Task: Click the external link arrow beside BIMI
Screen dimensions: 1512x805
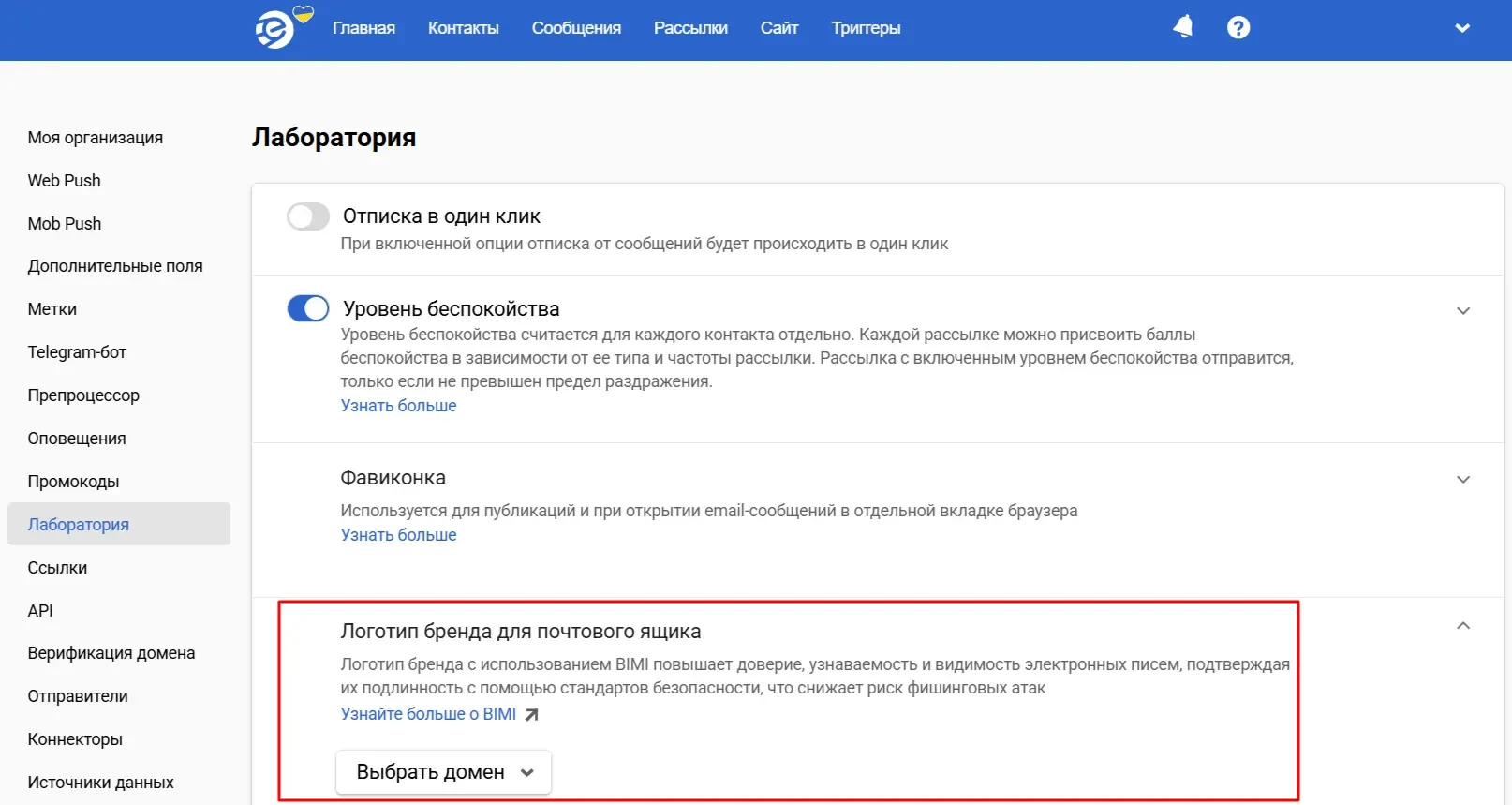Action: 531,715
